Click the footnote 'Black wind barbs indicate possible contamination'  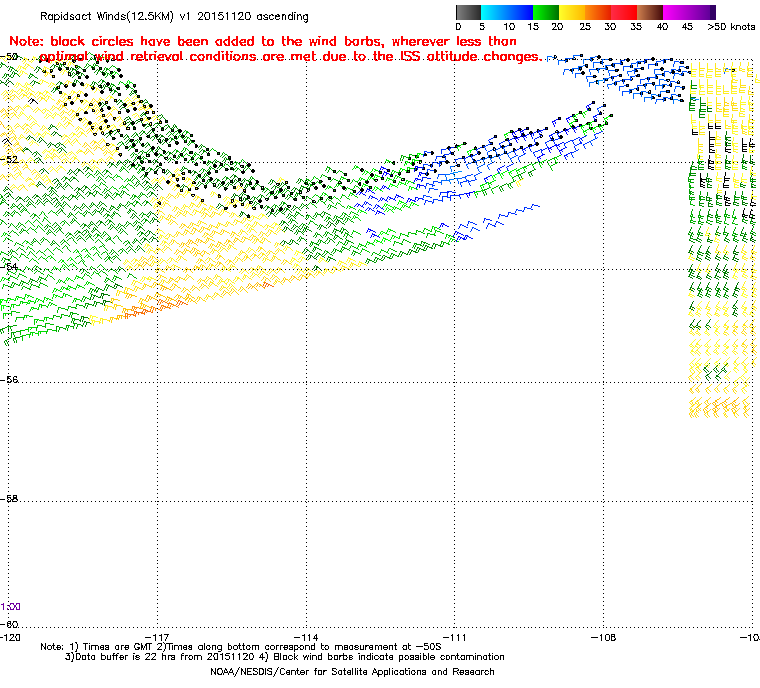point(389,657)
